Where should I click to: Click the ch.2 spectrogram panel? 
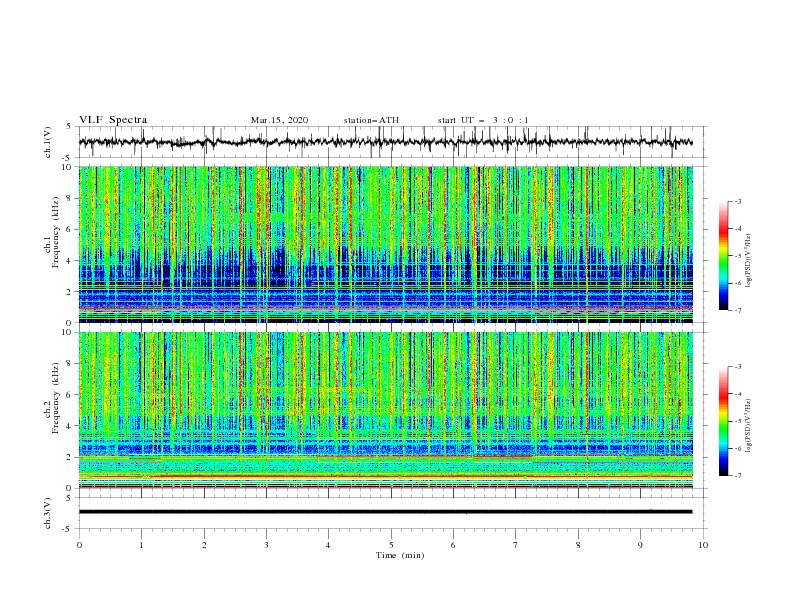385,410
